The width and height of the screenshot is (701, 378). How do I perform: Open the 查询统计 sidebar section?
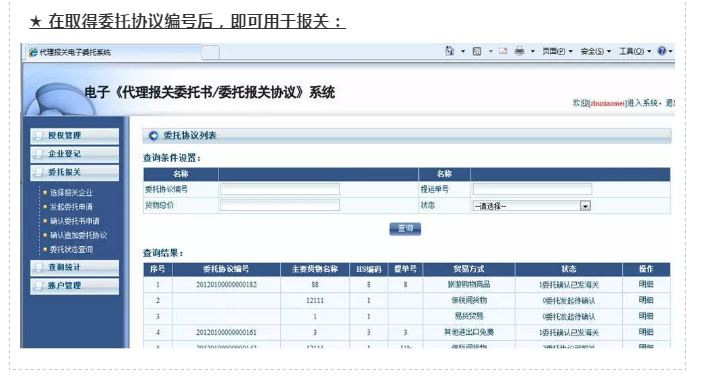pos(75,267)
